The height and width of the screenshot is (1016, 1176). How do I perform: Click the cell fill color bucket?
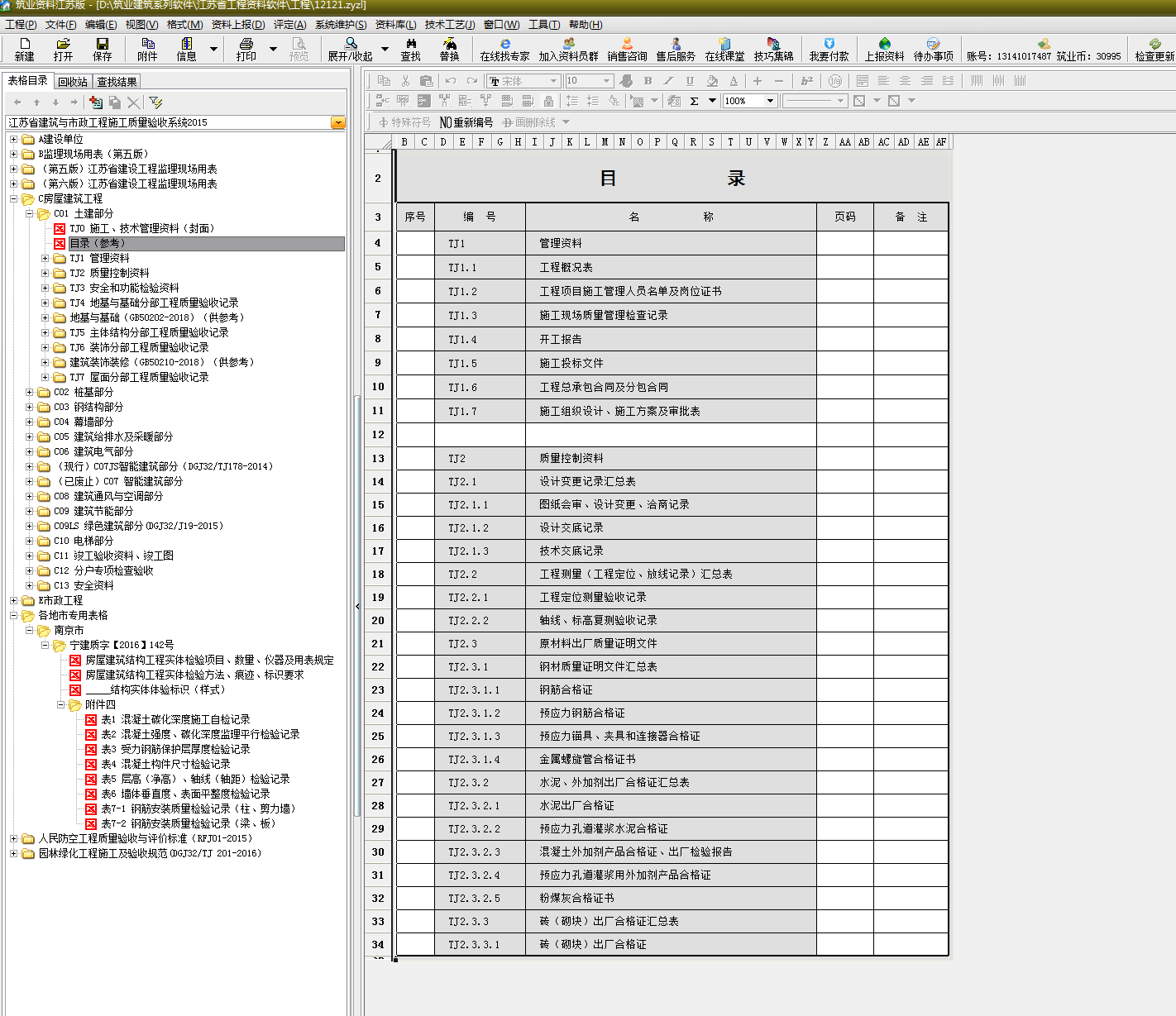click(712, 80)
